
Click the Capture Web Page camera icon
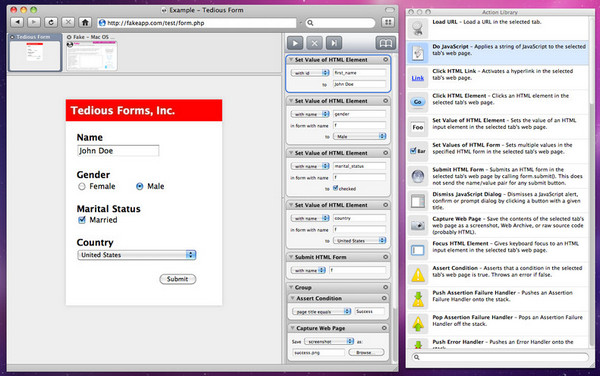click(418, 225)
